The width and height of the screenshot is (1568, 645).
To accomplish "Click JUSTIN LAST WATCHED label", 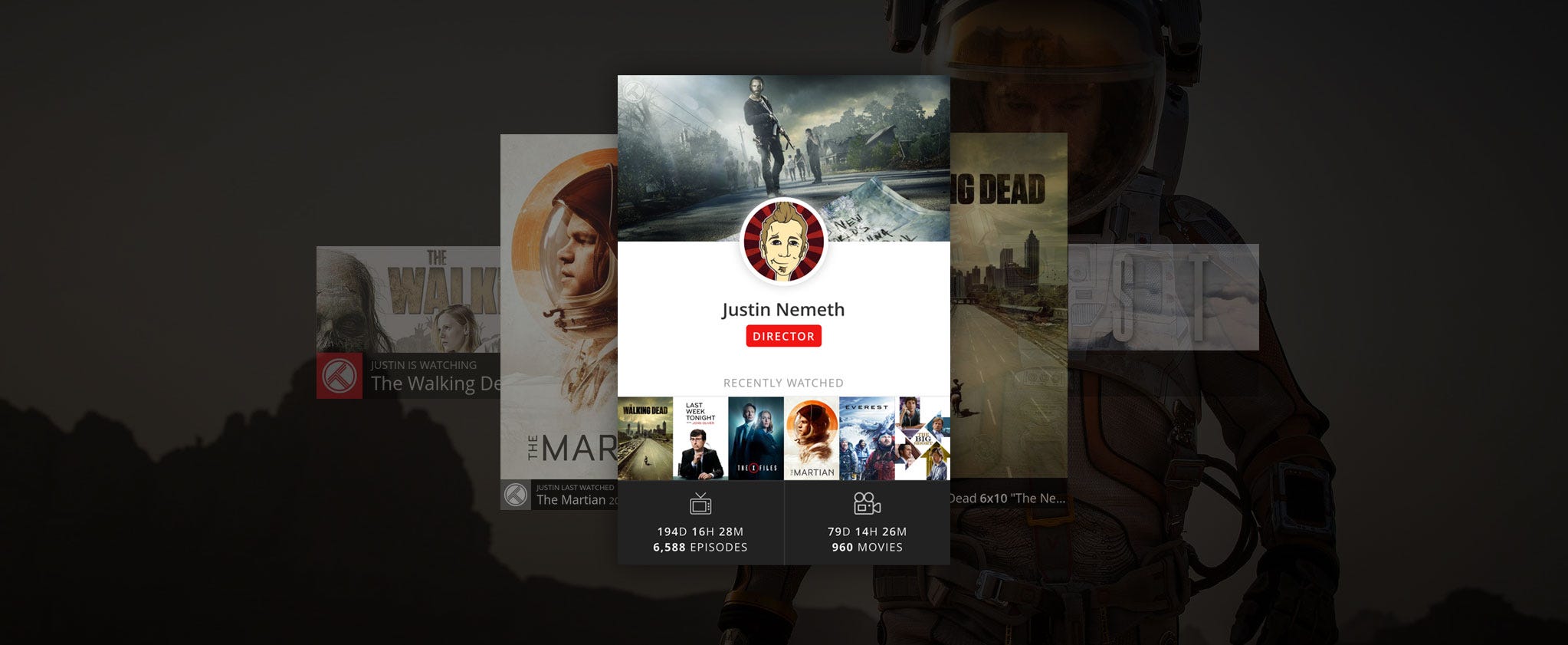I will point(575,488).
